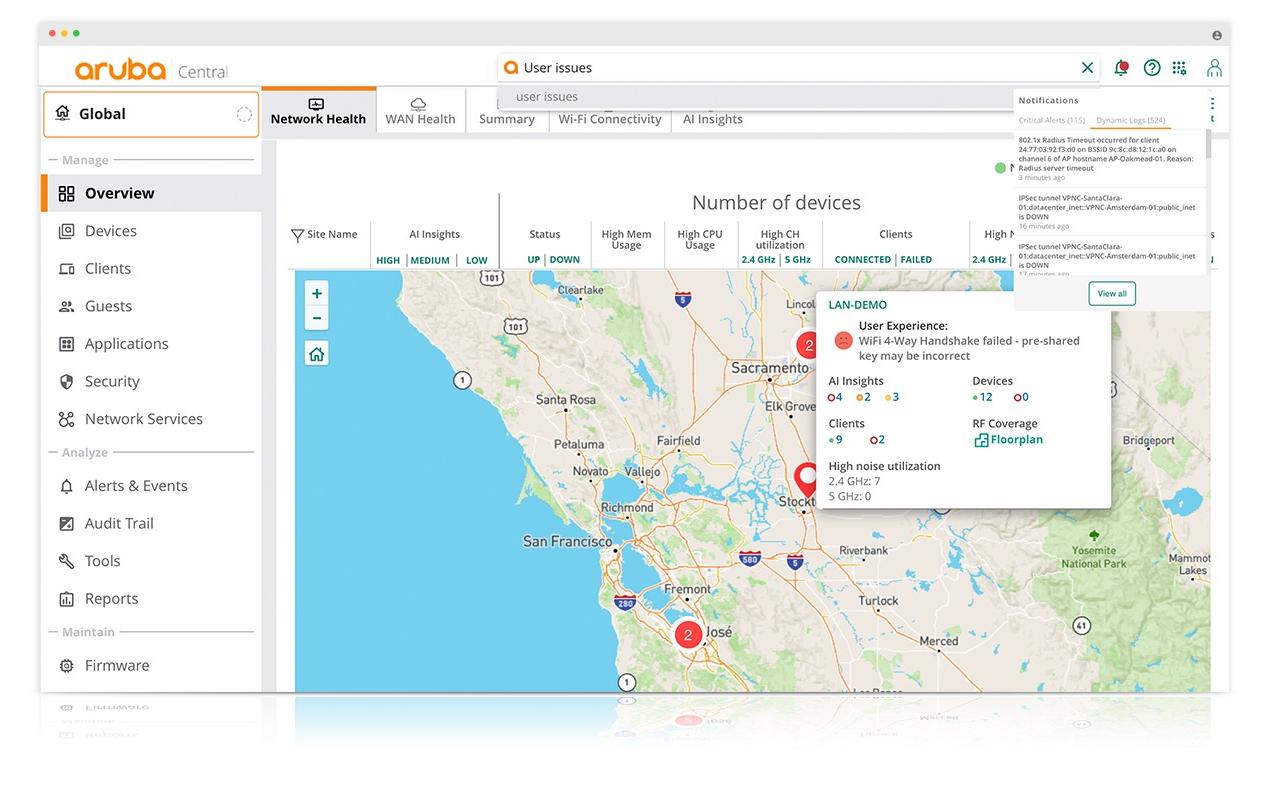This screenshot has height=800, width=1271.
Task: Click the San José cluster marker
Action: 688,635
